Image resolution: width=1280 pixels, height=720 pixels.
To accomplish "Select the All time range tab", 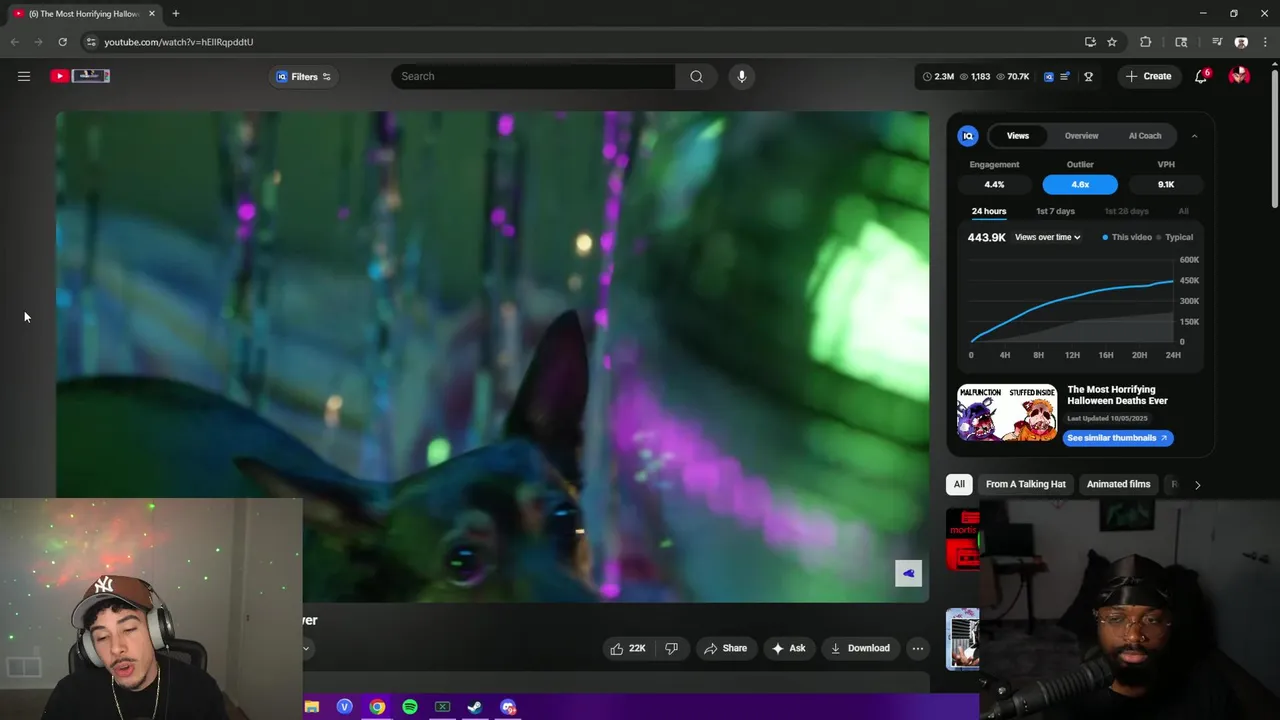I will [1183, 211].
